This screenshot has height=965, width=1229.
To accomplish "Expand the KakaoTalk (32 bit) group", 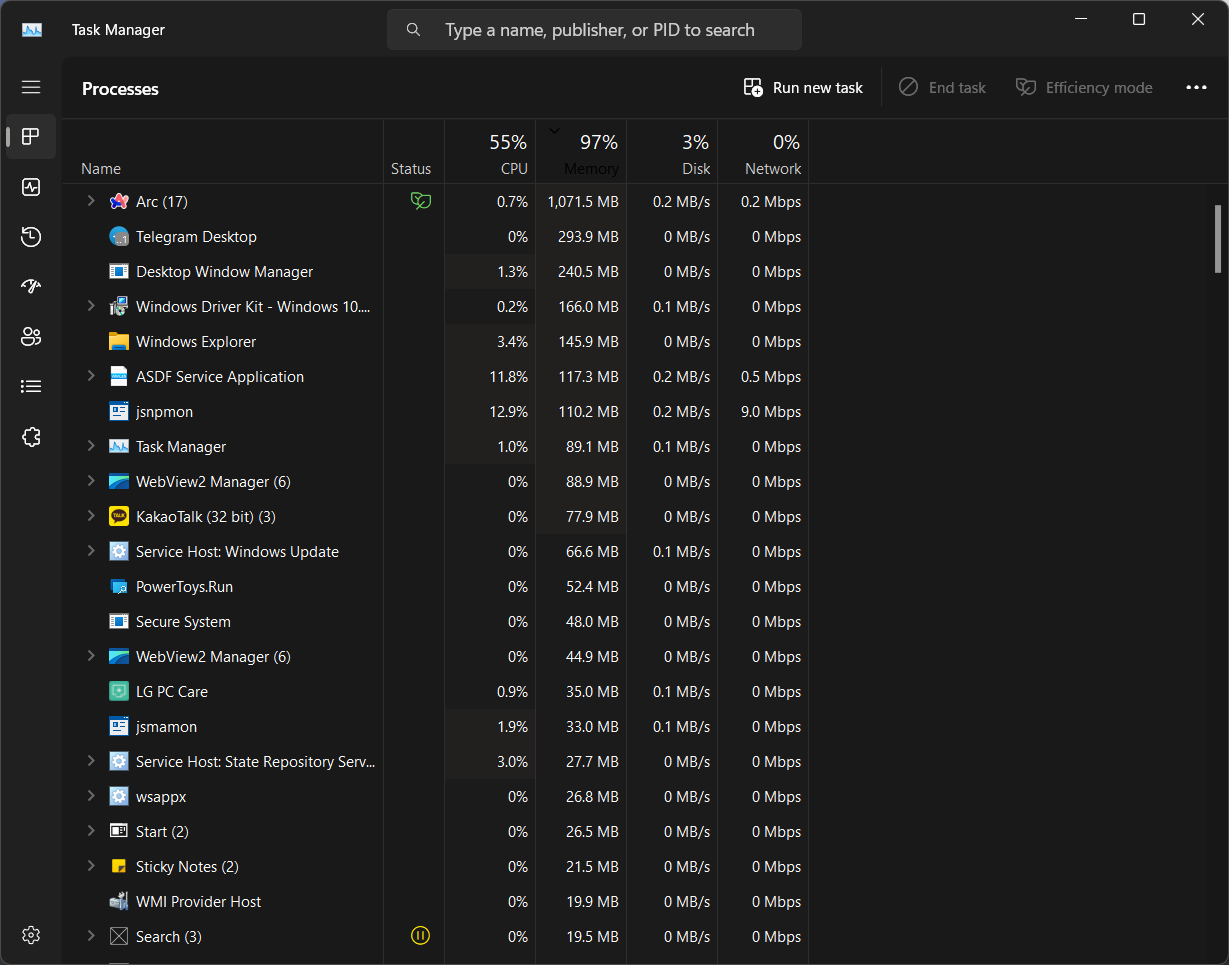I will tap(91, 516).
